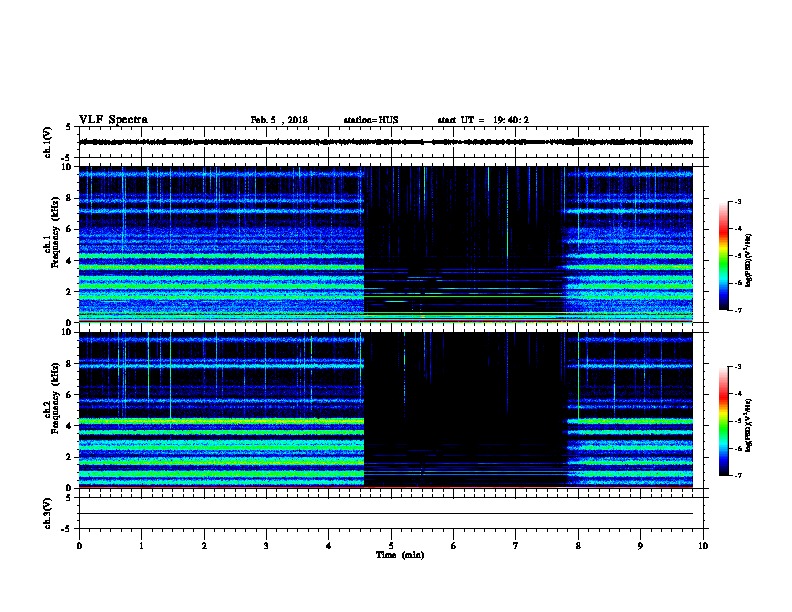The width and height of the screenshot is (792, 612).
Task: Click time tick label "7" on the x-axis
Action: point(516,546)
